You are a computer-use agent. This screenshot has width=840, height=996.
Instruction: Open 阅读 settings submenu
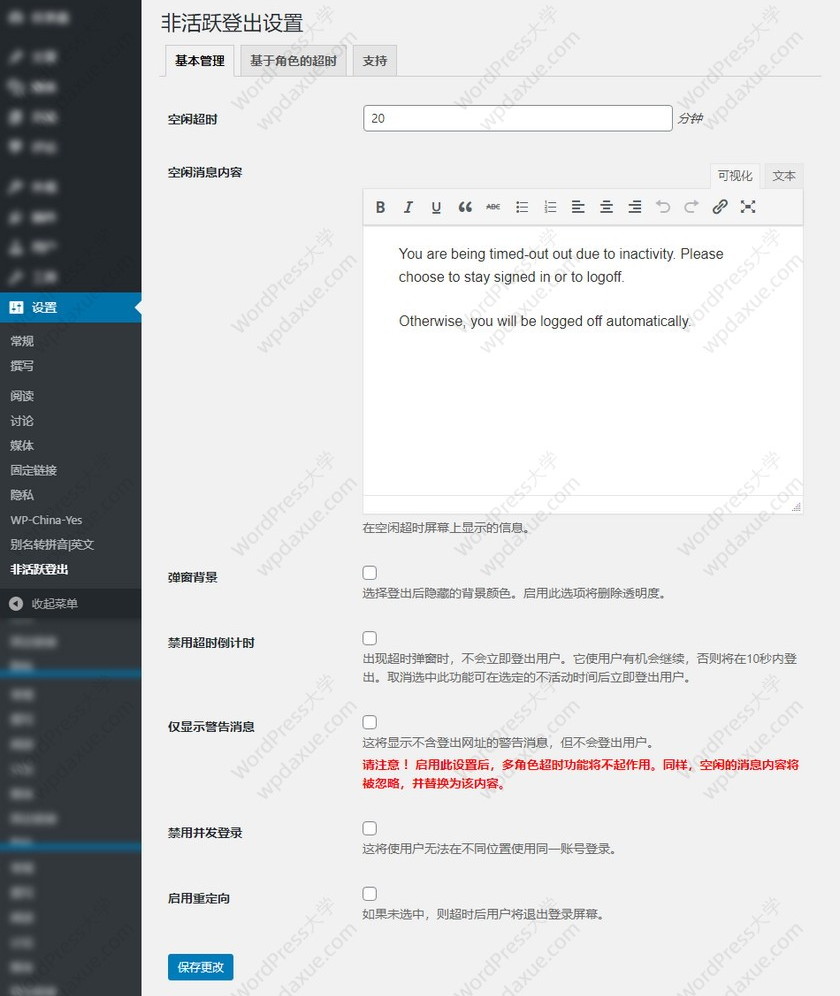click(x=22, y=396)
